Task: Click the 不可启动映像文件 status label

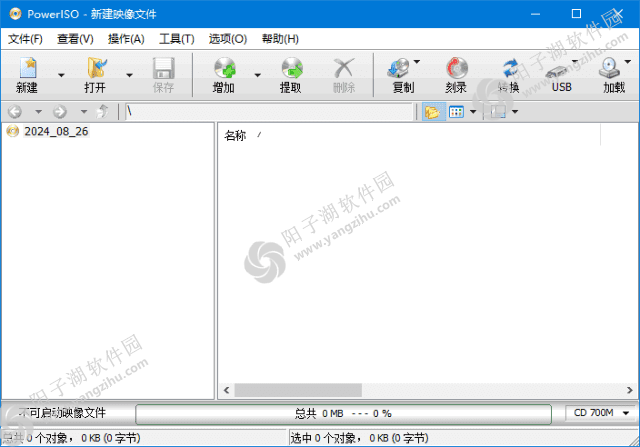Action: click(x=62, y=413)
